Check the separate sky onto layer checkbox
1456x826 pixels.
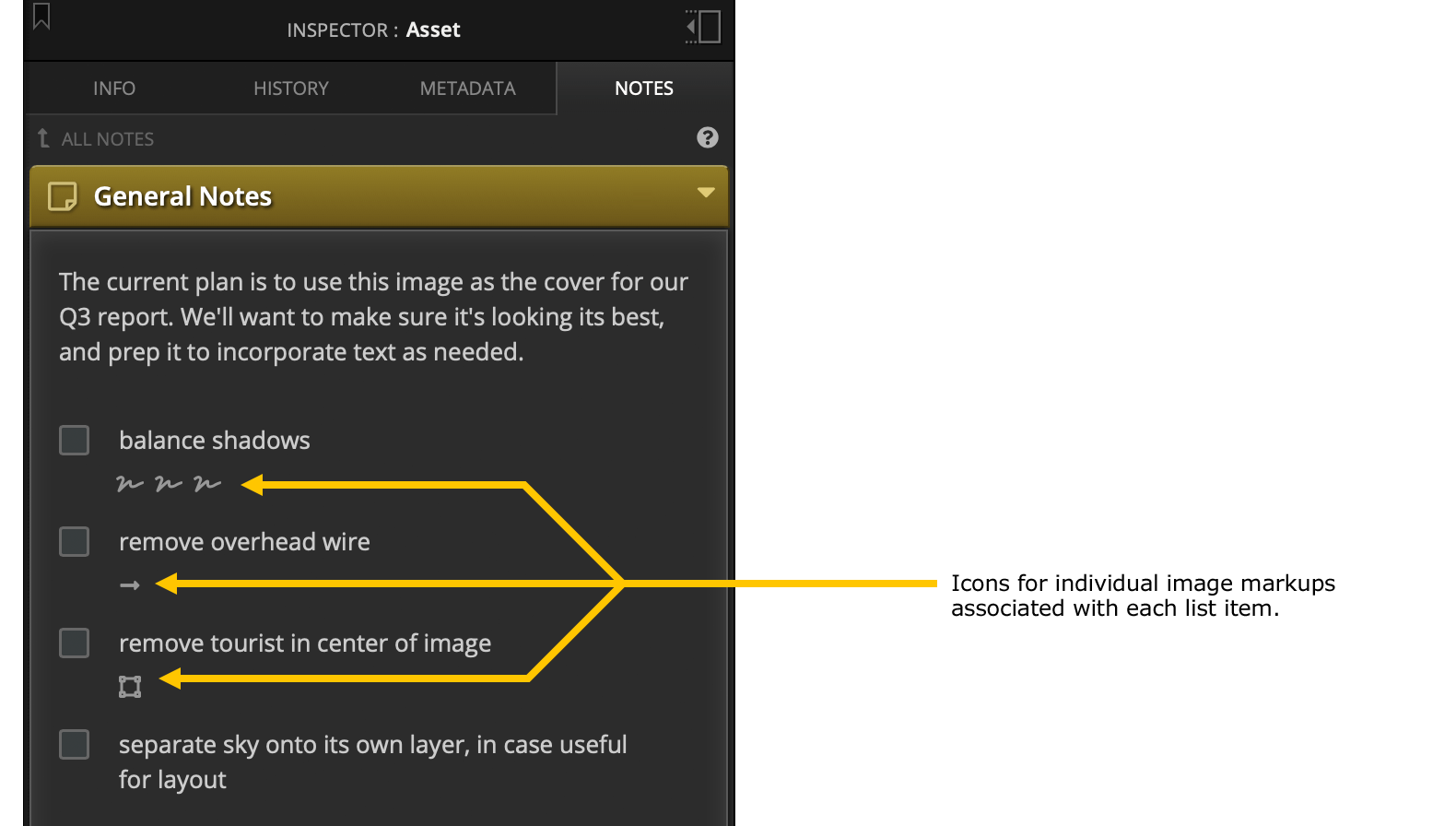(75, 745)
